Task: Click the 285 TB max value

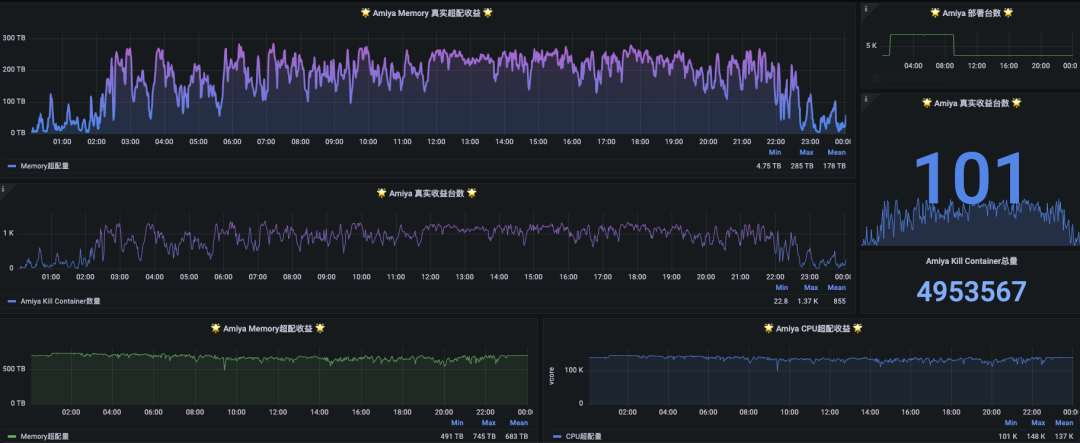Action: point(802,166)
